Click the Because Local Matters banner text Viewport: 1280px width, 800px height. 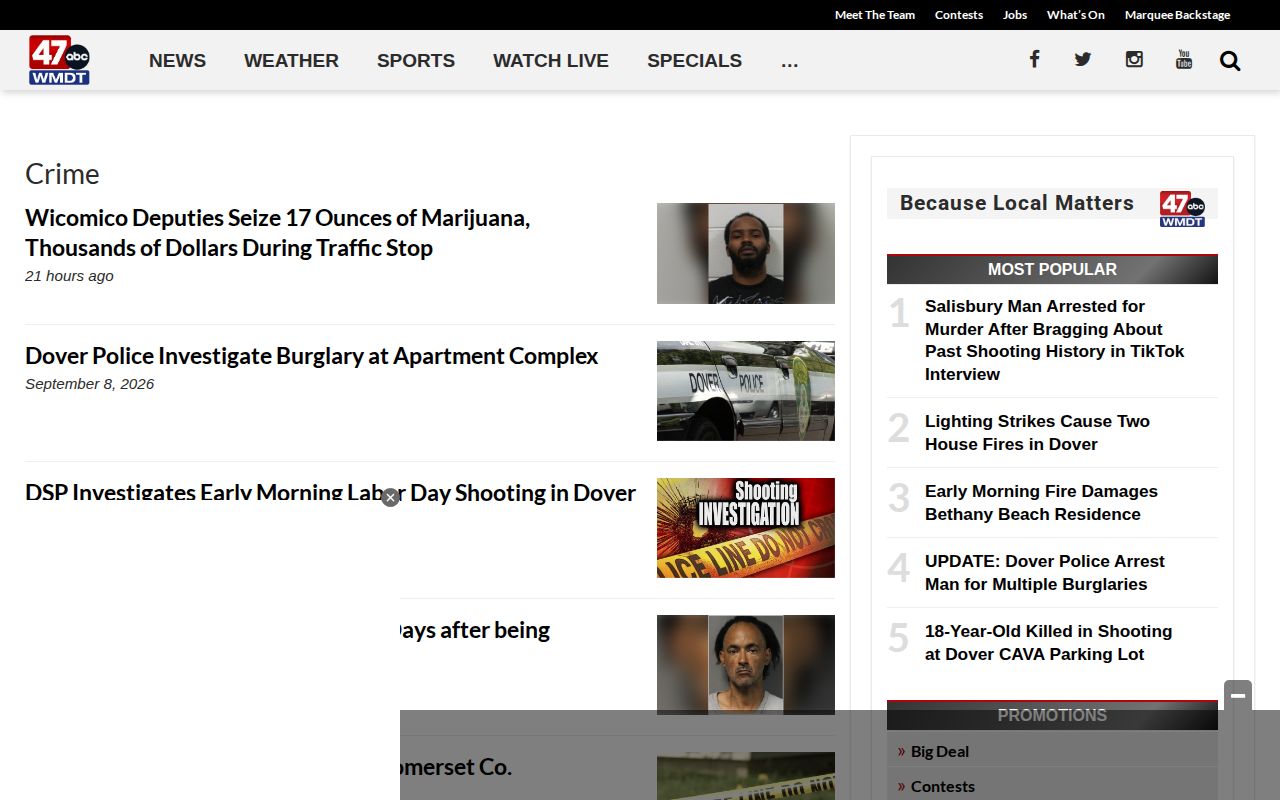coord(1017,203)
